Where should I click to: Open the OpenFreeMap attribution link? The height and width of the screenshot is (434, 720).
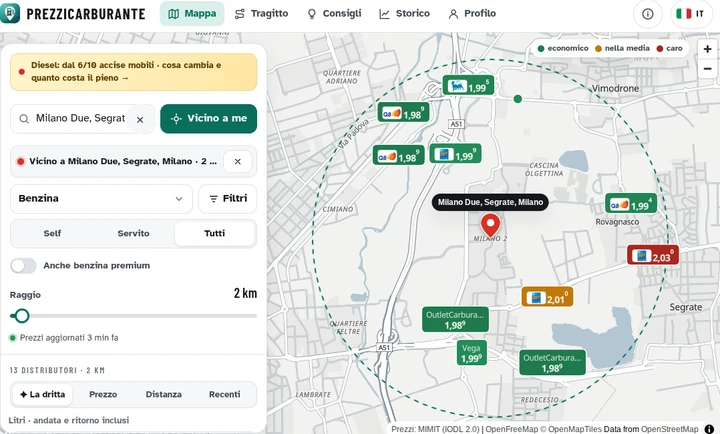[512, 429]
